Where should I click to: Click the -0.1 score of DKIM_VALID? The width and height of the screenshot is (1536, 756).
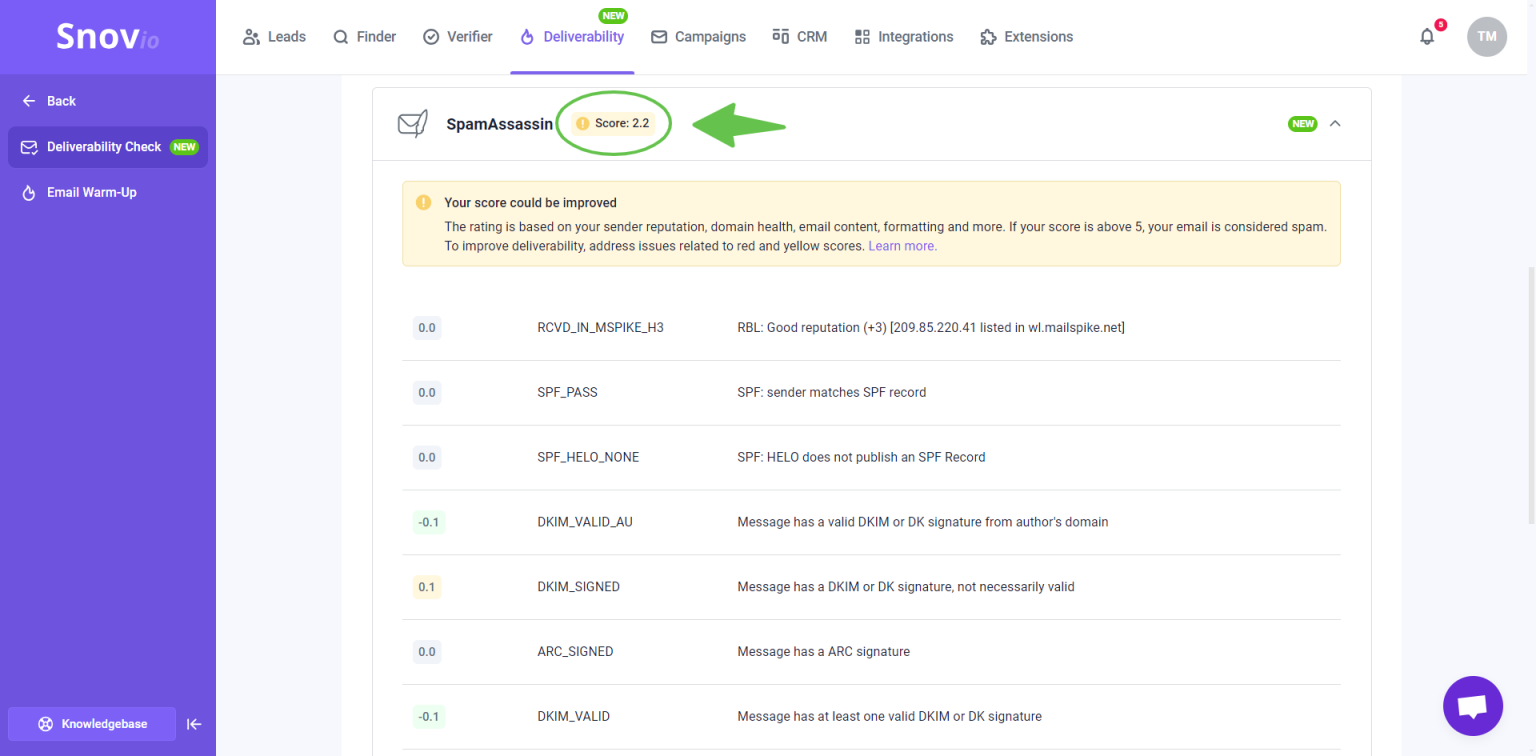428,717
